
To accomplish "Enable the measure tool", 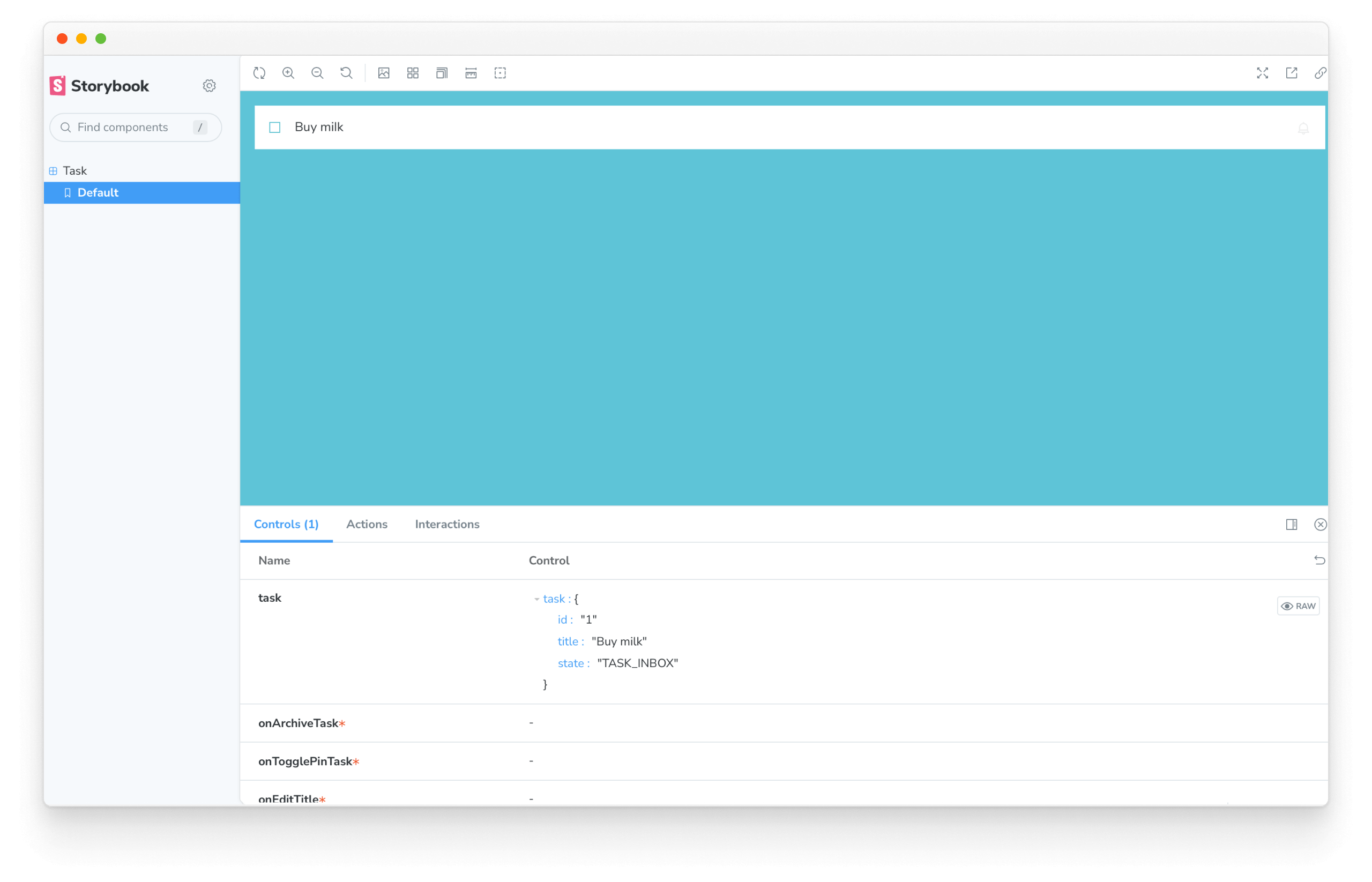I will pyautogui.click(x=471, y=73).
